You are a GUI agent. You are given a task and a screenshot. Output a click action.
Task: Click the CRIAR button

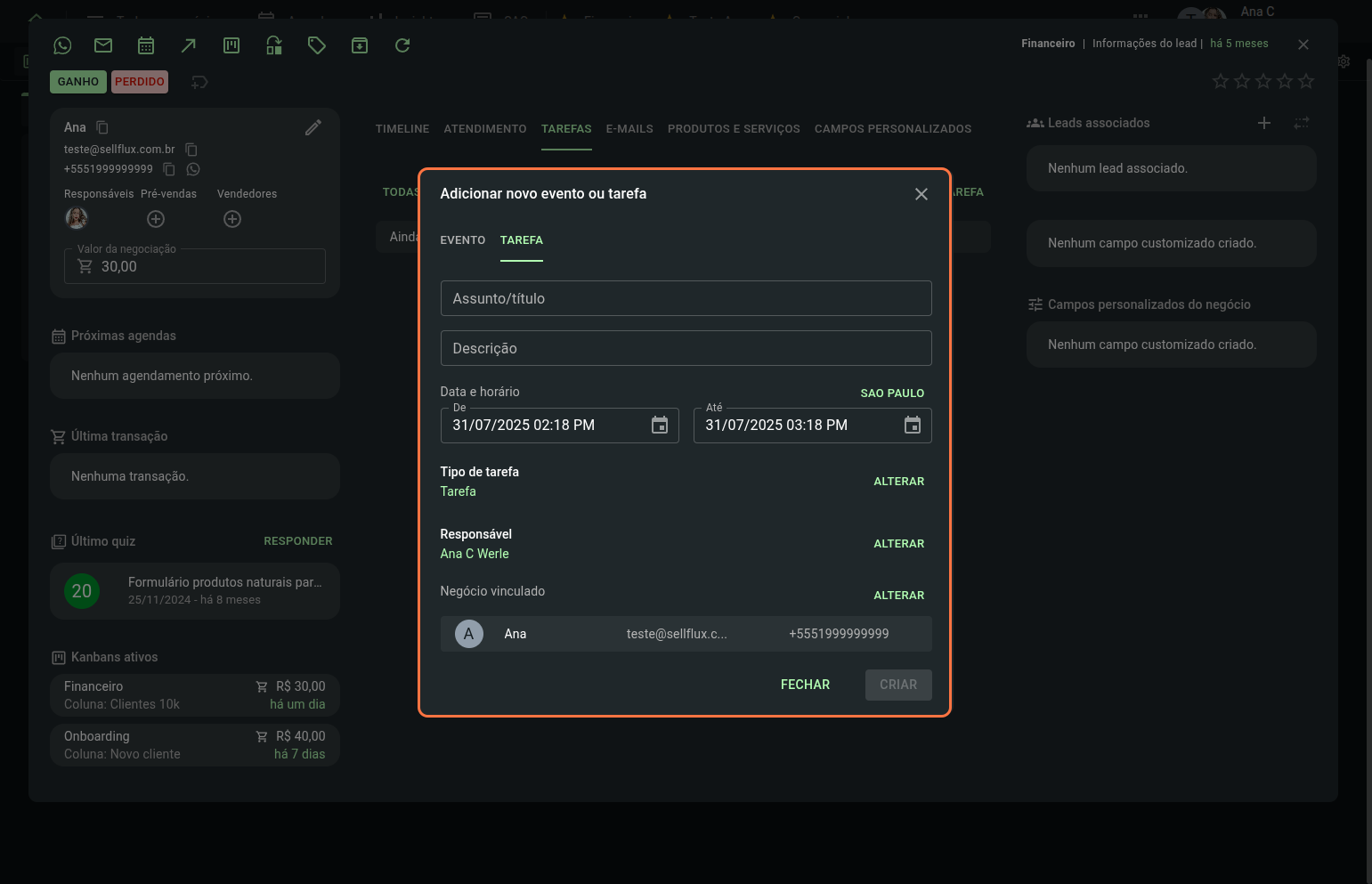(898, 685)
